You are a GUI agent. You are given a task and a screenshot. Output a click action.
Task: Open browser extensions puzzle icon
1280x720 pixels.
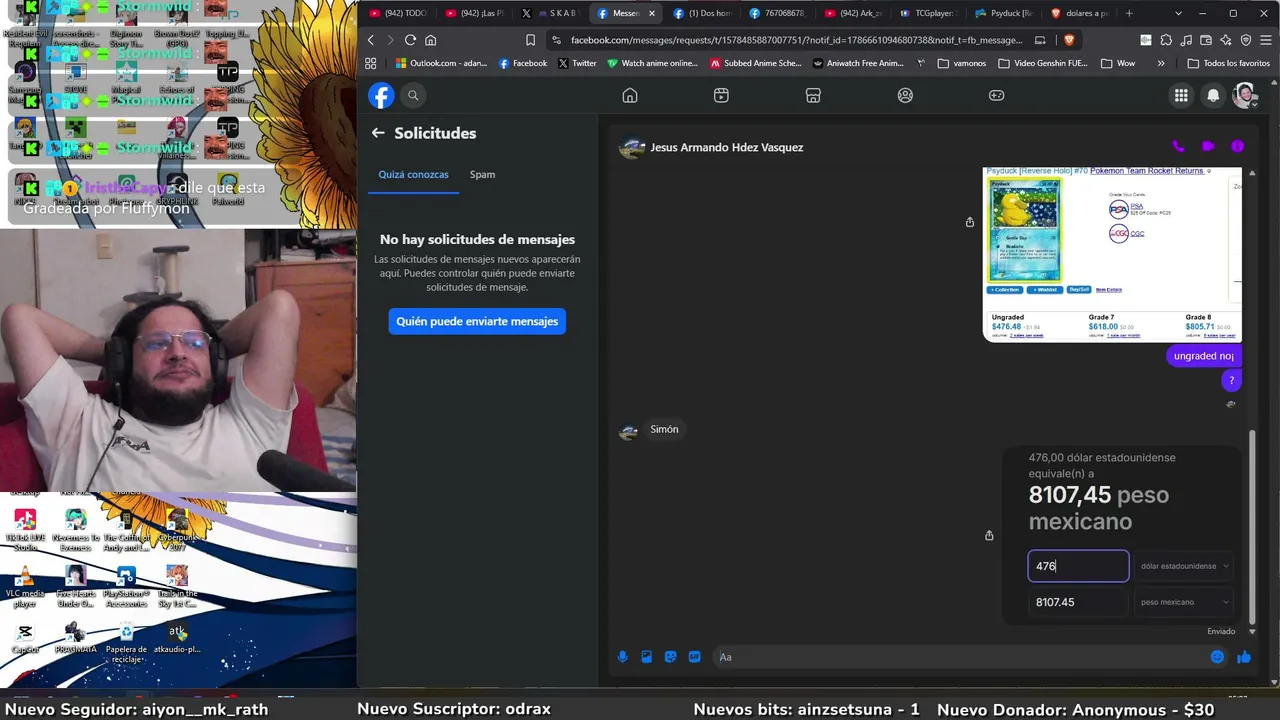[x=1166, y=40]
